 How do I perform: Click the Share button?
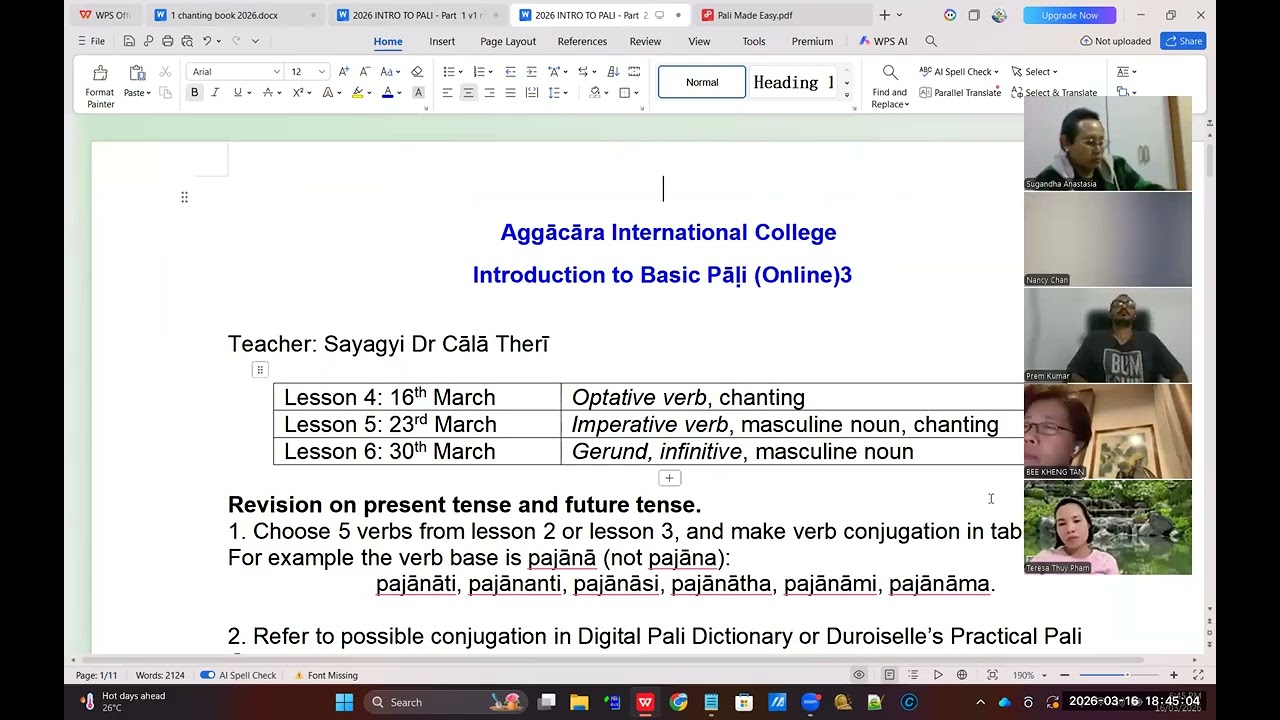[1183, 41]
